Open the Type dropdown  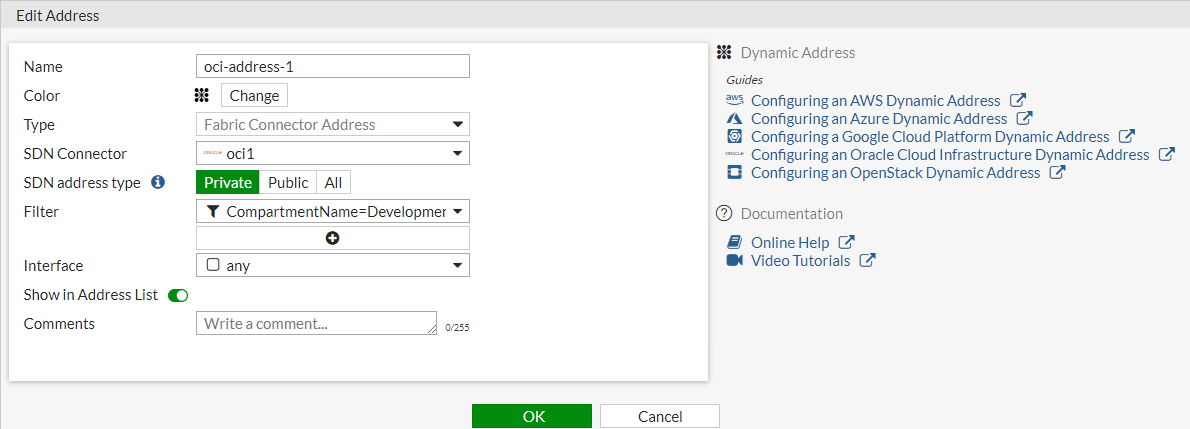(x=333, y=125)
